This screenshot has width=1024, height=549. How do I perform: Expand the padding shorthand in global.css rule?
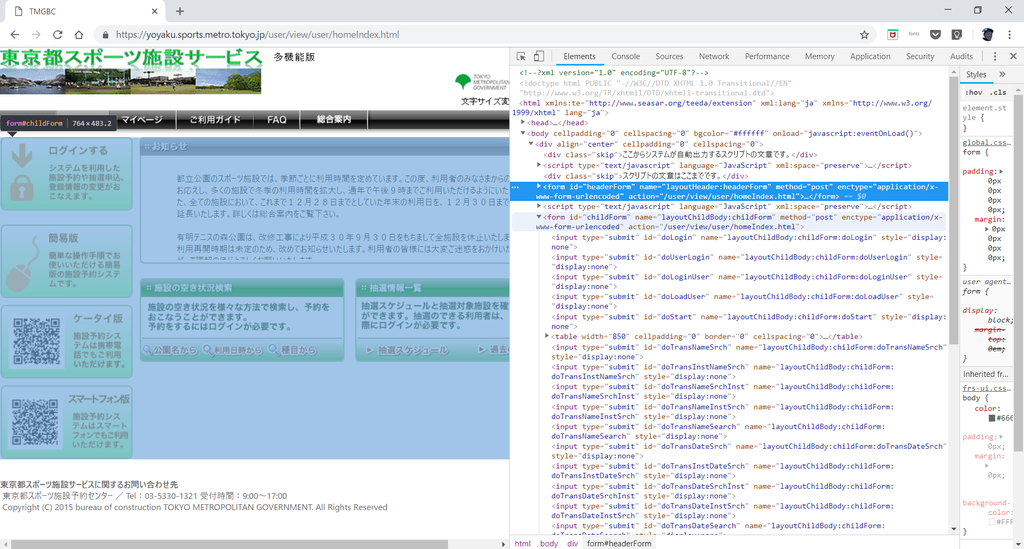[x=1001, y=172]
